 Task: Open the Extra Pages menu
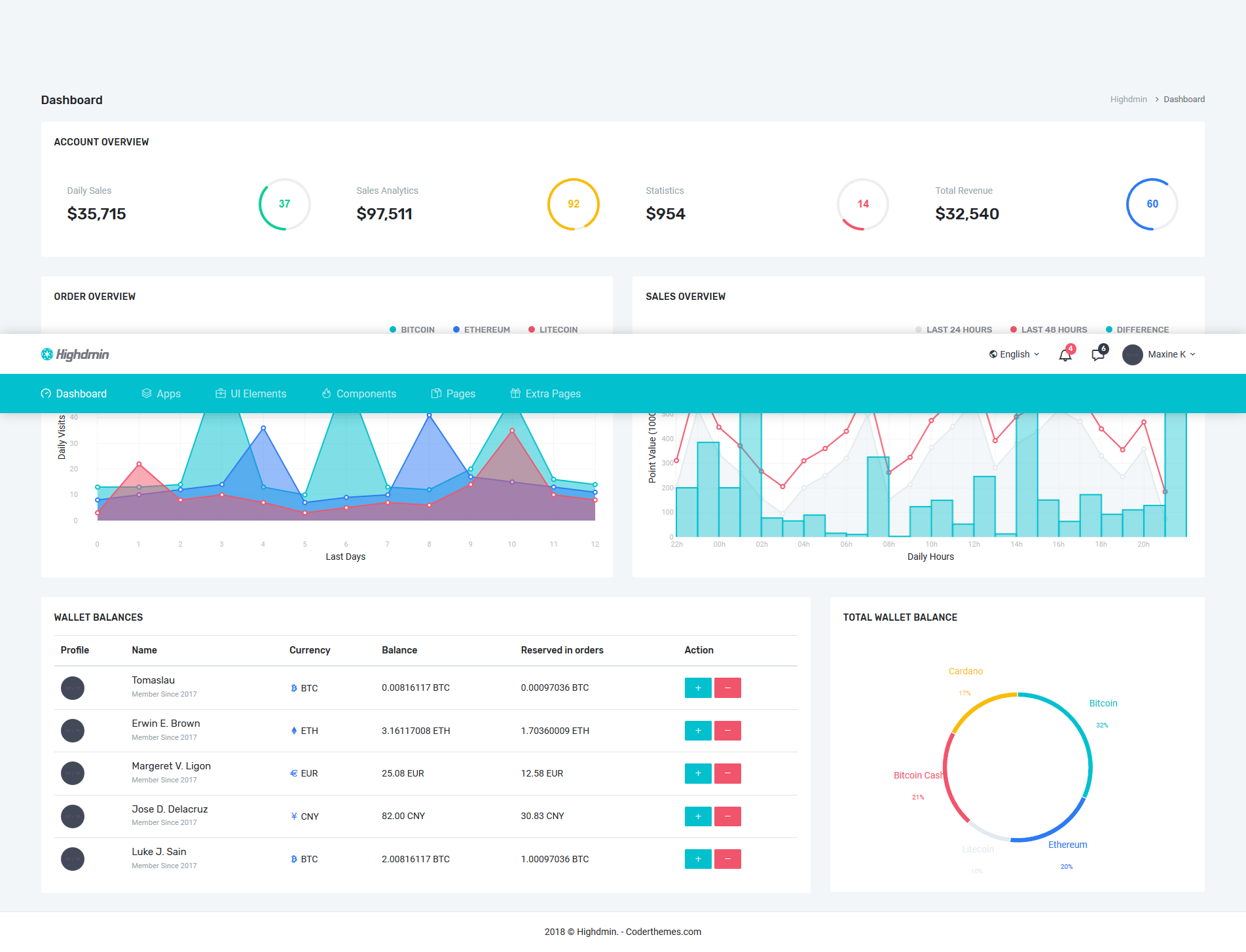pyautogui.click(x=545, y=394)
